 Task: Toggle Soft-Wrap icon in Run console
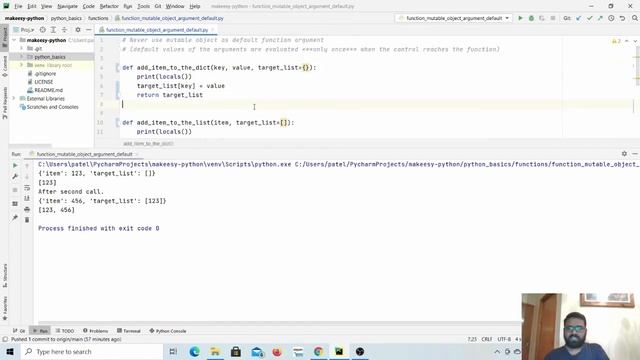point(27,188)
